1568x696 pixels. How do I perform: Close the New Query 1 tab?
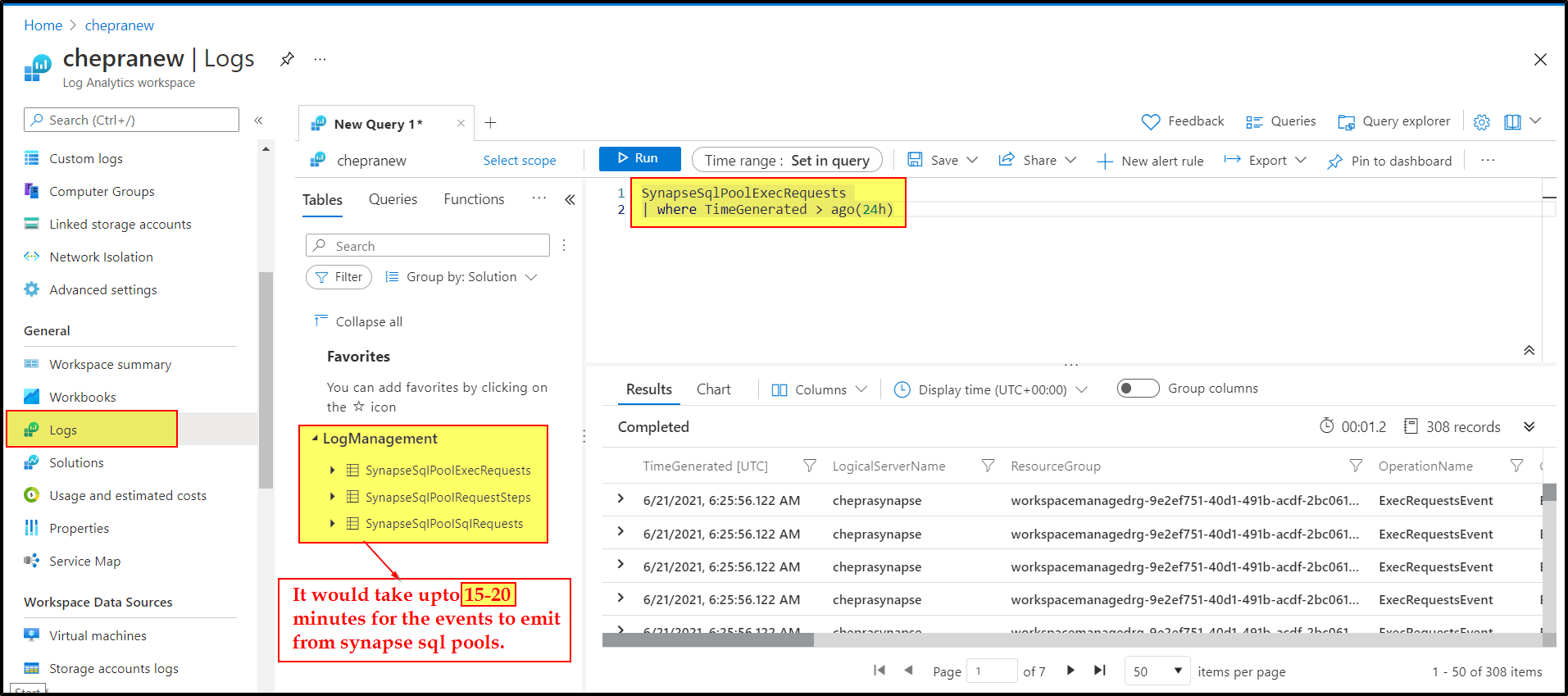click(x=461, y=124)
